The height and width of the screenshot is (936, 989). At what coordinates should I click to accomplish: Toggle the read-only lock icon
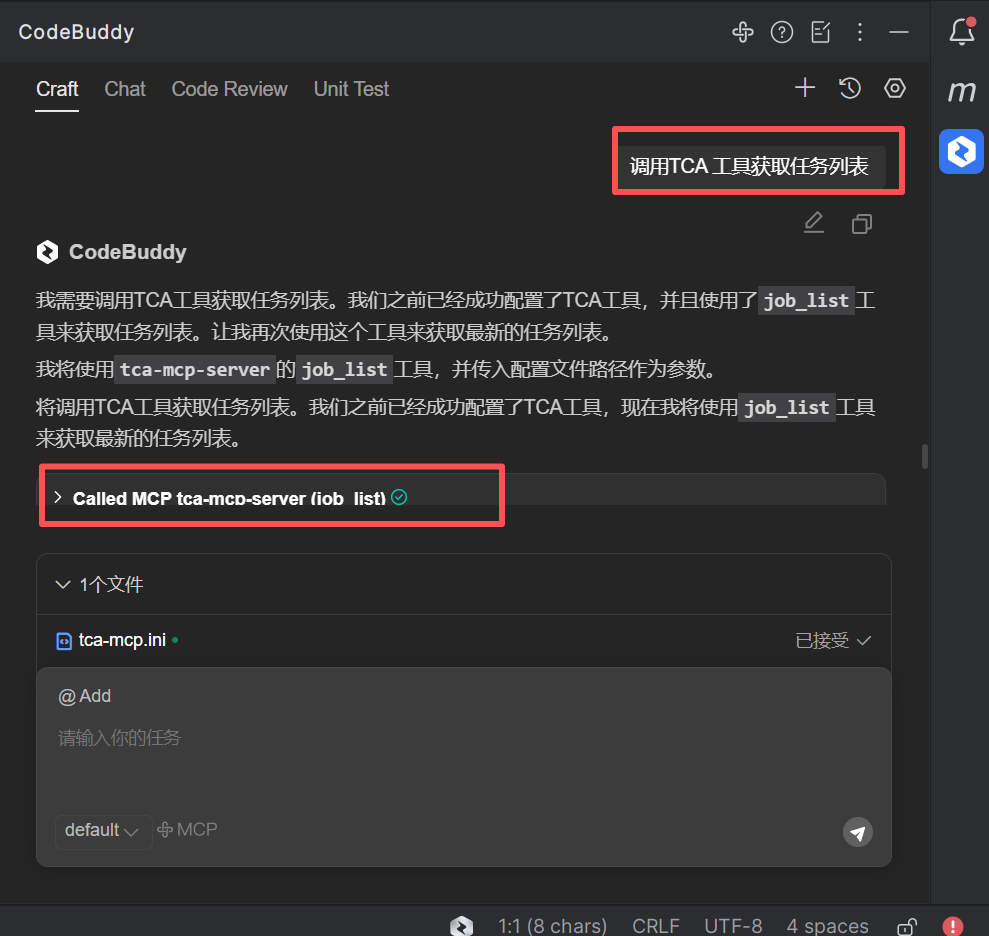907,926
